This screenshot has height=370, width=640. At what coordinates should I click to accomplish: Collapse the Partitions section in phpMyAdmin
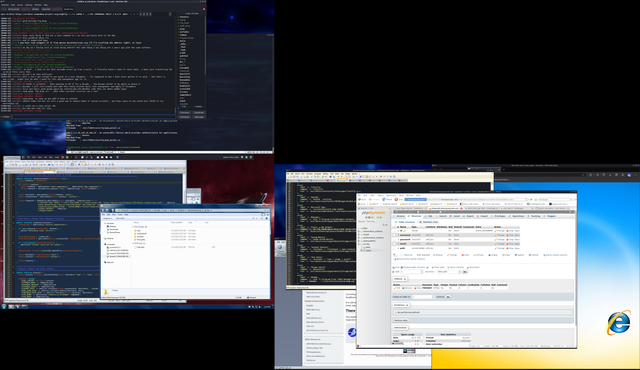point(401,305)
